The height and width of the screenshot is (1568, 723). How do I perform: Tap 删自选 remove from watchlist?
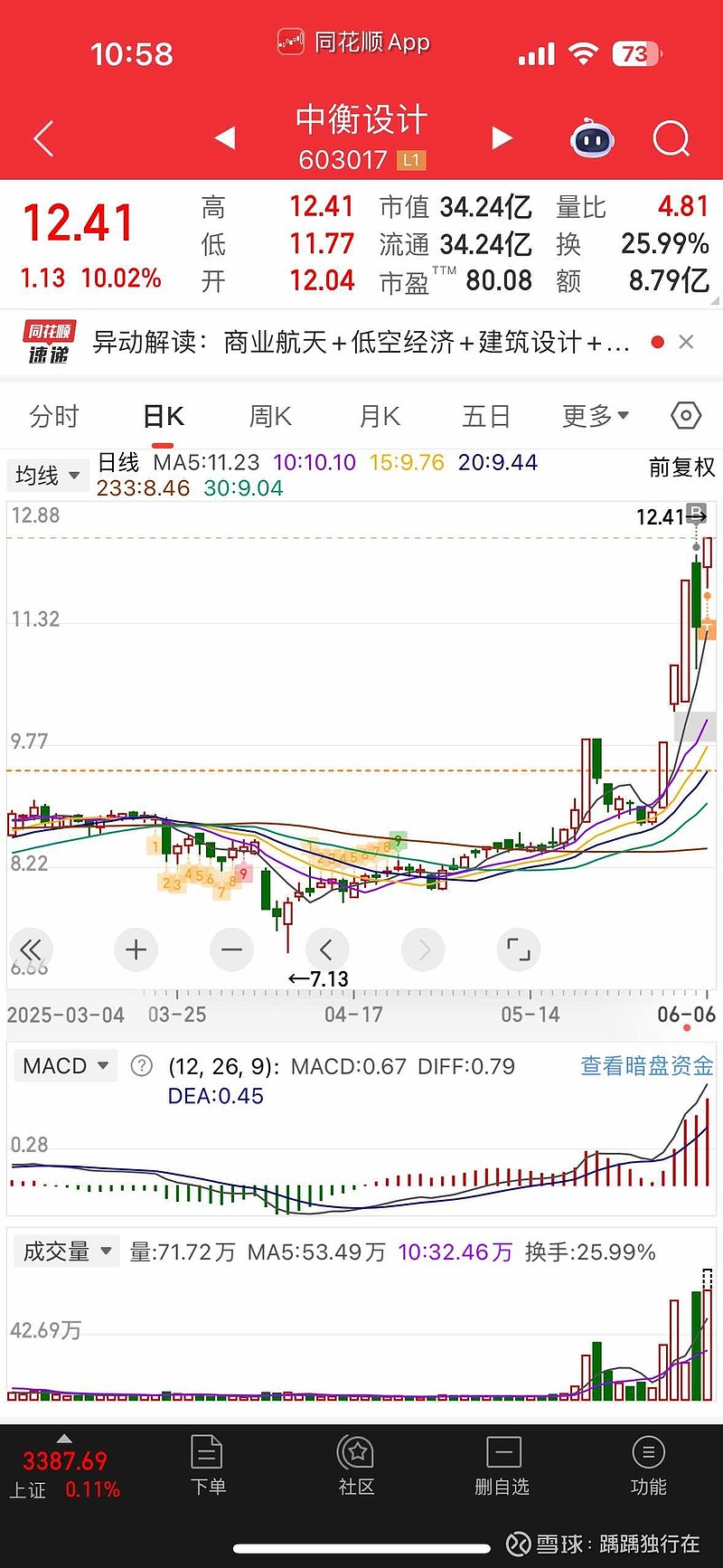(x=502, y=1465)
